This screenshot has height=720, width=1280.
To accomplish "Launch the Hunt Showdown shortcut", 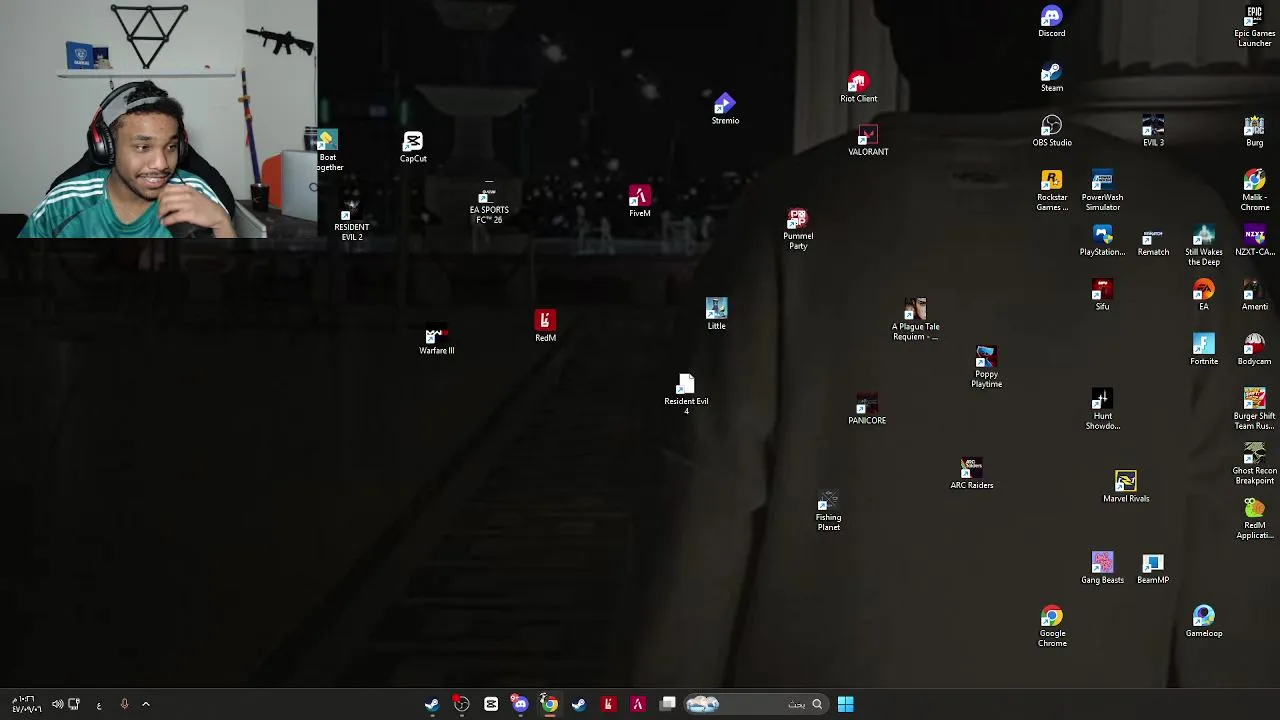I will (1102, 410).
